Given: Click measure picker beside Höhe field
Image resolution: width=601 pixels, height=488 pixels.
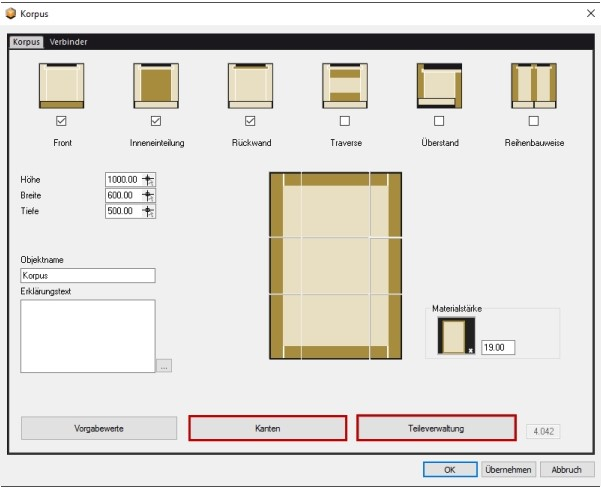Looking at the screenshot, I should (x=148, y=180).
